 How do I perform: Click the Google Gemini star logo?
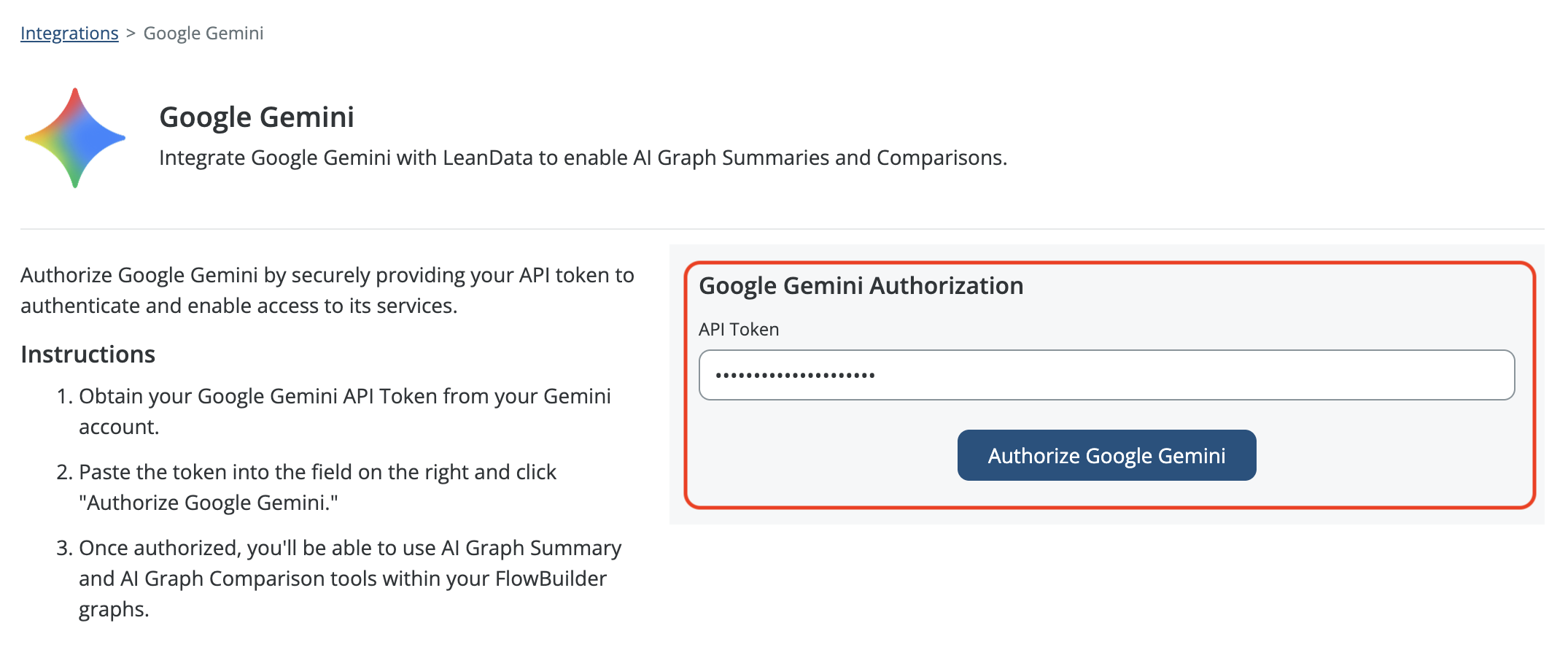[75, 137]
